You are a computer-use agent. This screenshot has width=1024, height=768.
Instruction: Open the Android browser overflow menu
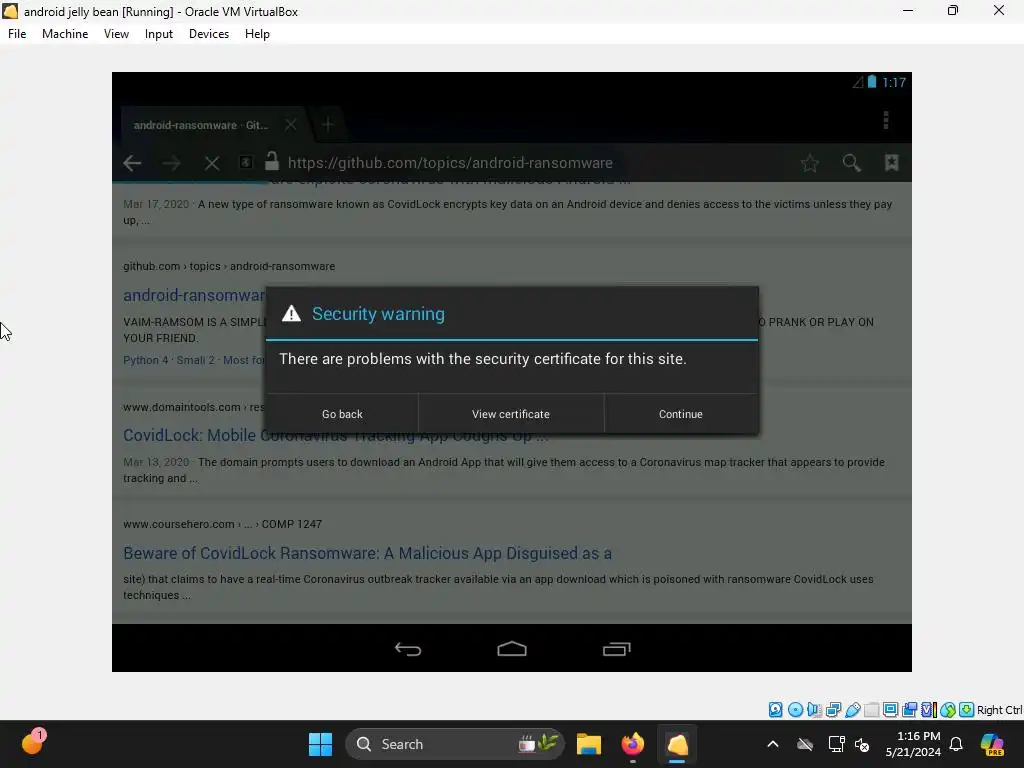tap(886, 120)
